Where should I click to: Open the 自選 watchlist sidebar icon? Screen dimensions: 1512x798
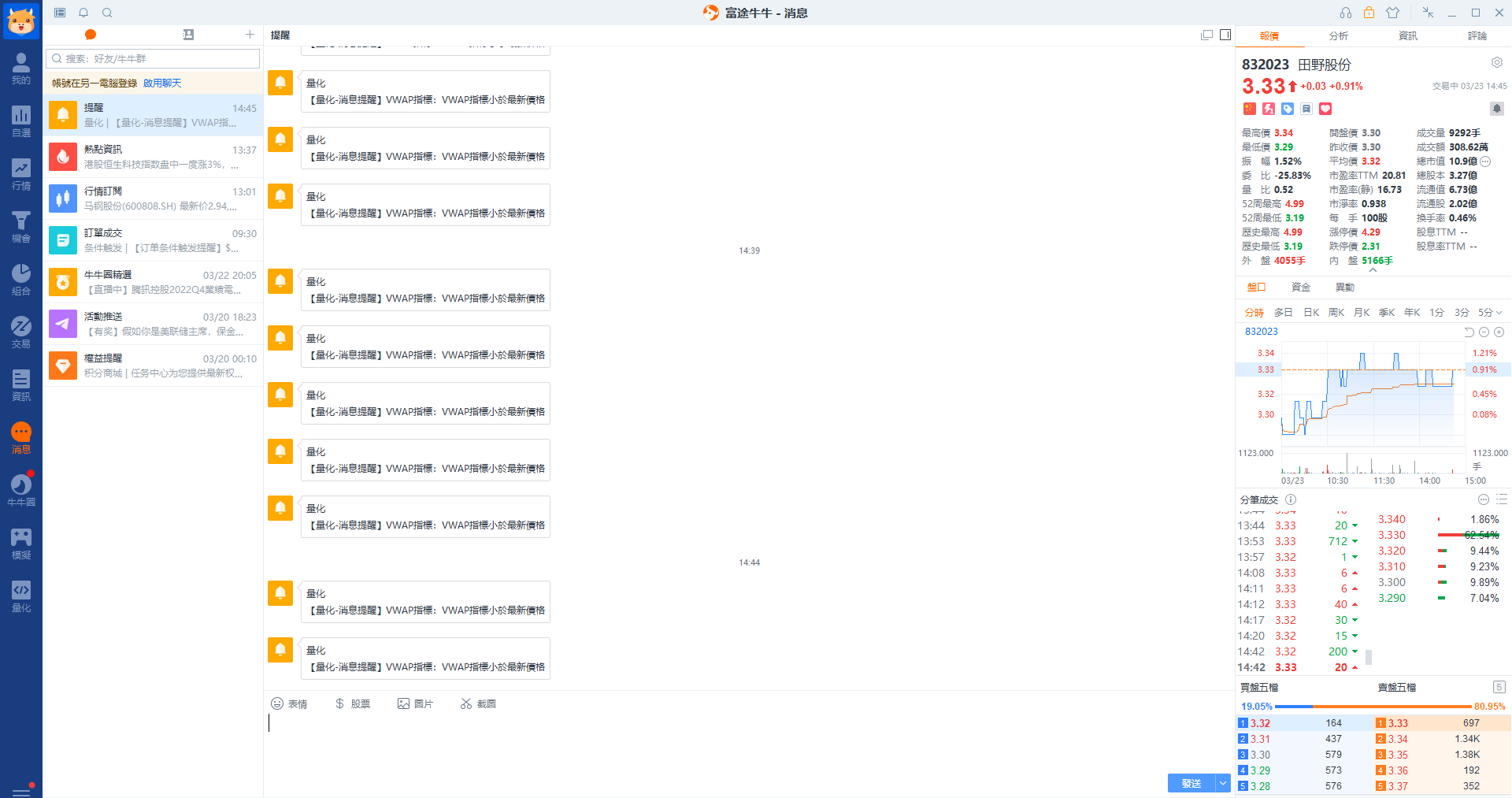click(x=21, y=121)
